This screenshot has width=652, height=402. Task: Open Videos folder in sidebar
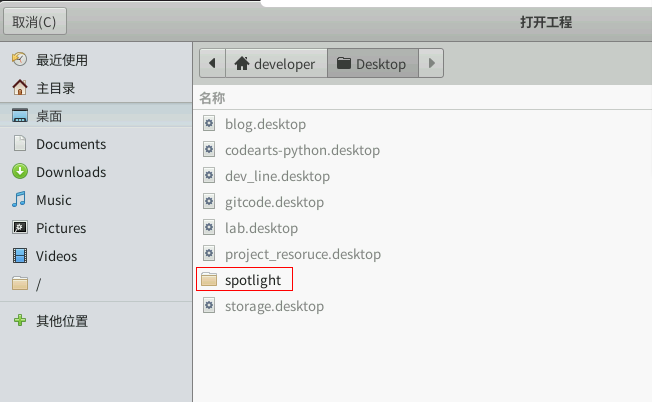(x=56, y=256)
